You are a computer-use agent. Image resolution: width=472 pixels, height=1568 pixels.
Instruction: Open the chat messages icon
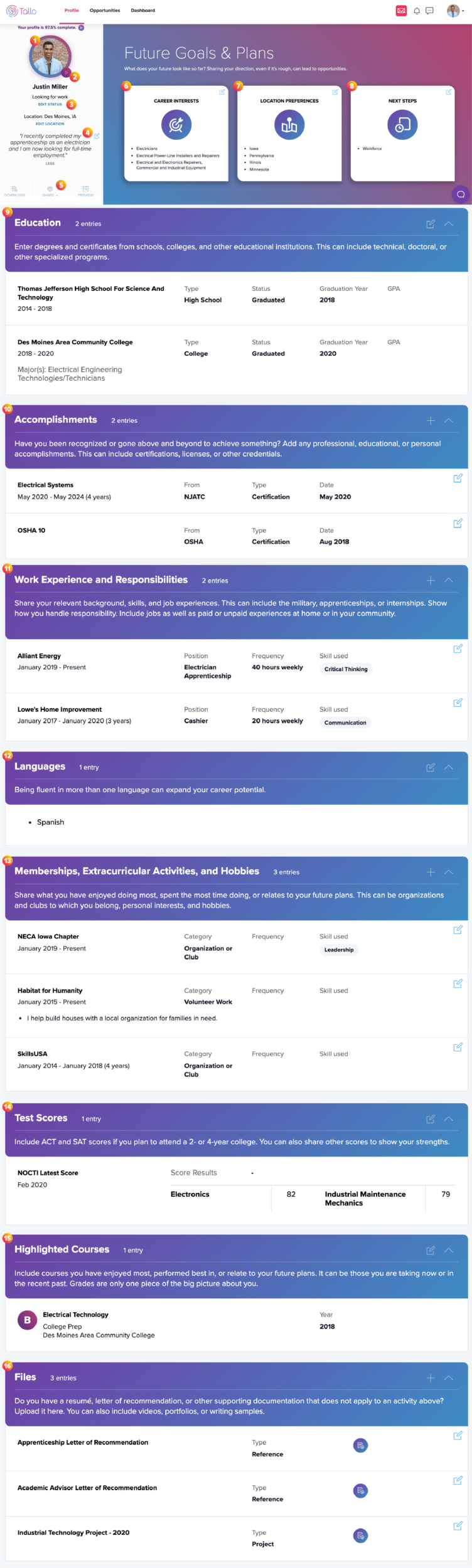[429, 11]
